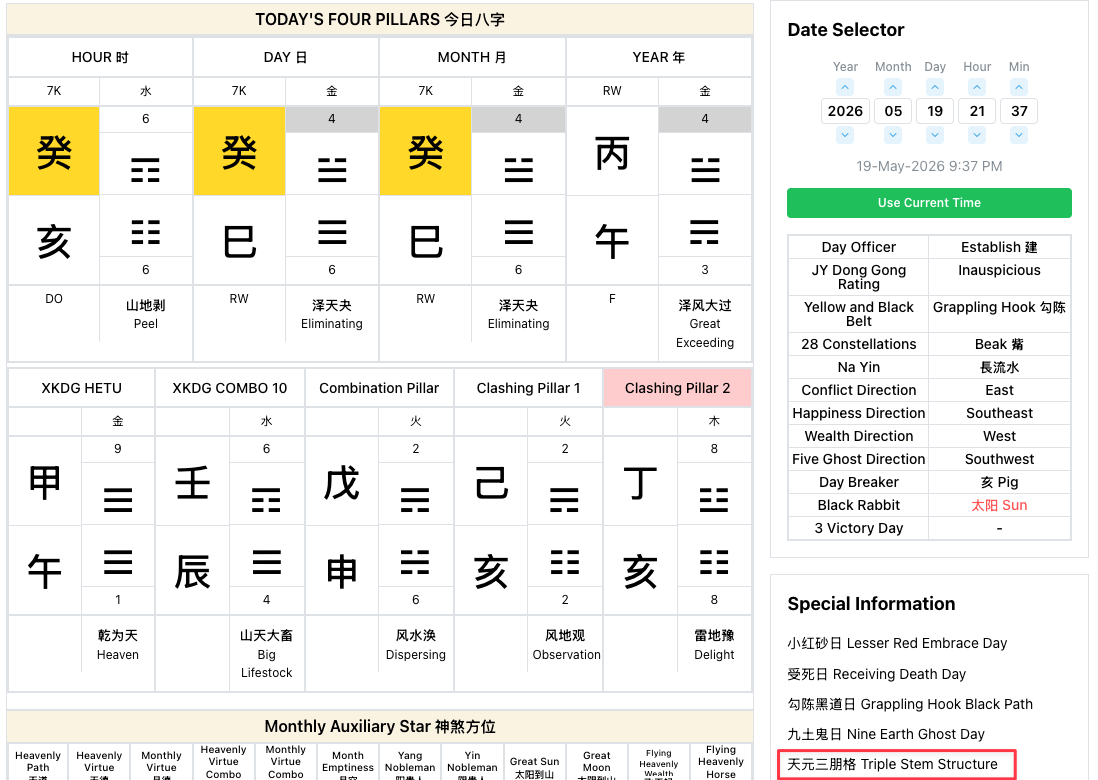The height and width of the screenshot is (780, 1098).
Task: Click the Nine Earth Ghost Day entry
Action: [x=886, y=734]
